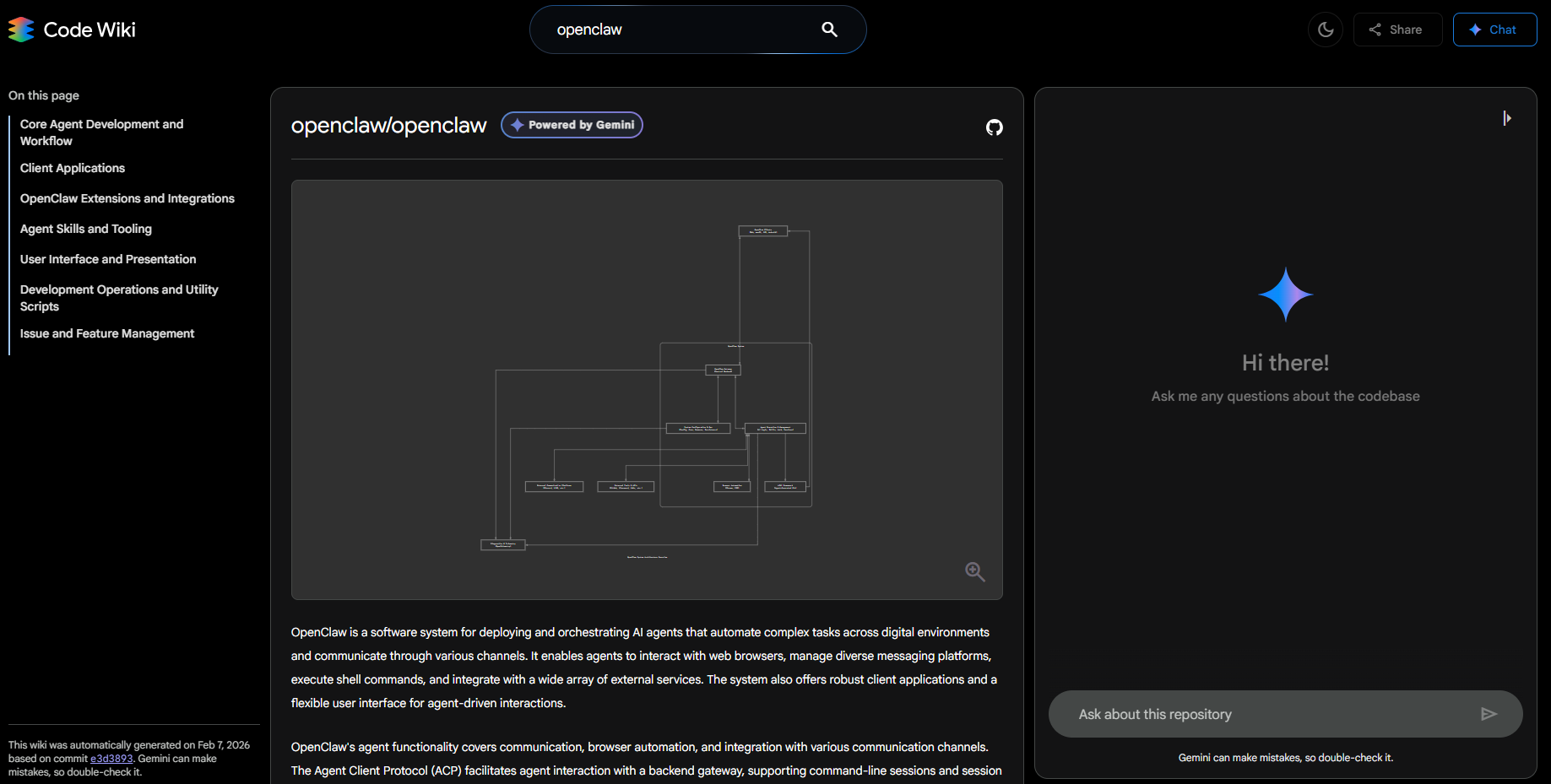Image resolution: width=1551 pixels, height=784 pixels.
Task: Toggle dark mode moon icon
Action: coord(1326,30)
